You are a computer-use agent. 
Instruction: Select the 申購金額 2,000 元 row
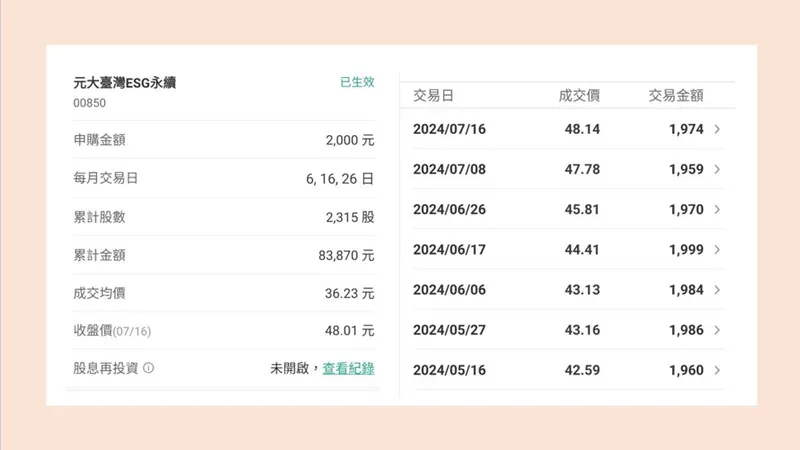[x=224, y=141]
